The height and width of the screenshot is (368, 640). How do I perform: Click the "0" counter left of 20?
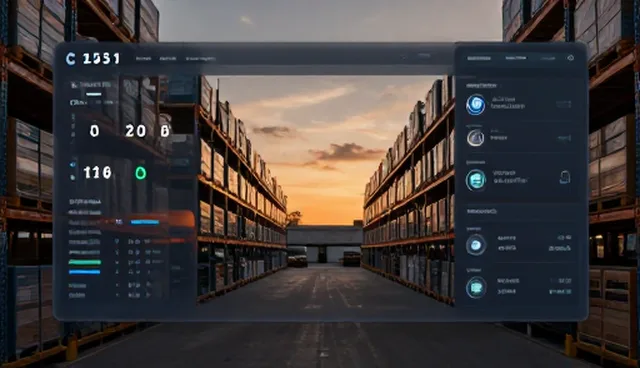click(x=94, y=131)
